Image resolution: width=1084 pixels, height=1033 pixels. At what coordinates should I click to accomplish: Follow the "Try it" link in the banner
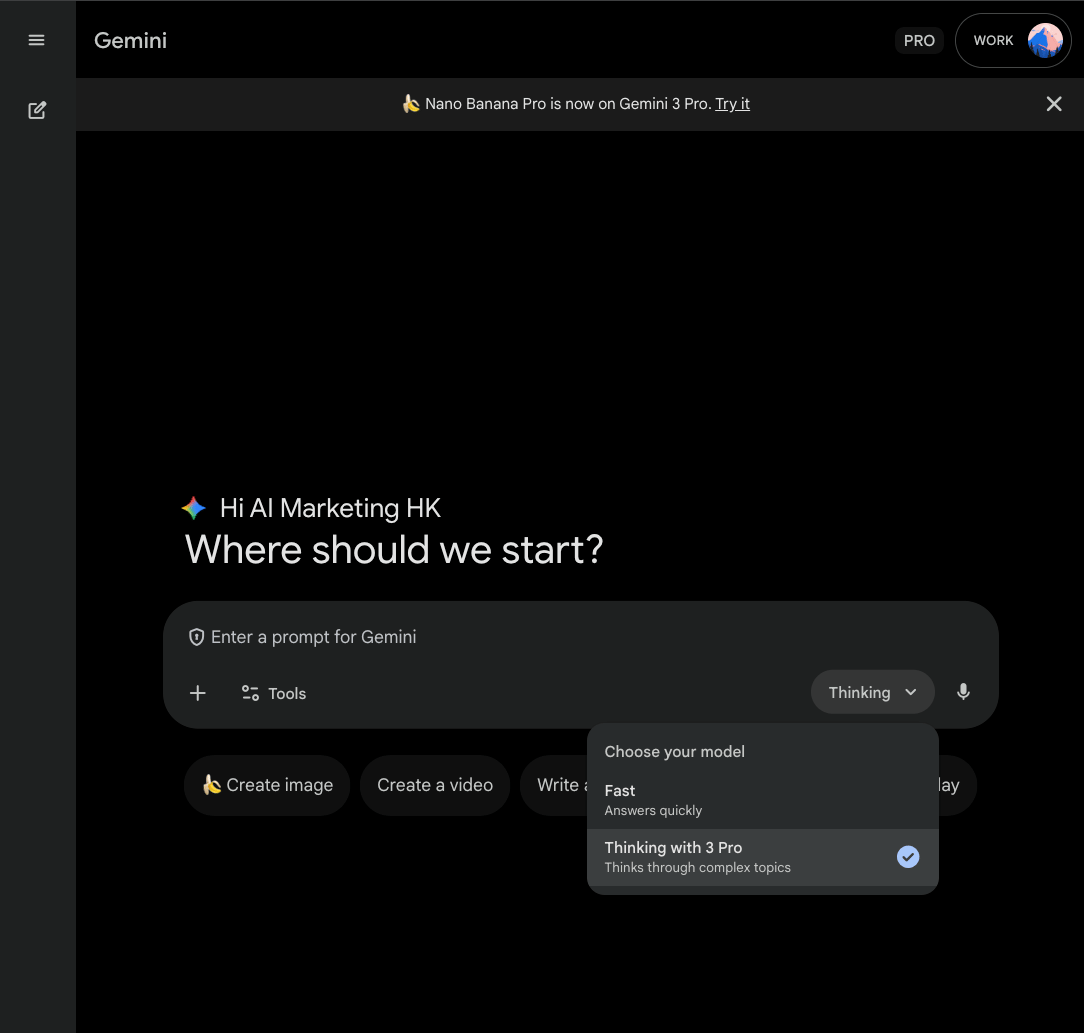click(732, 104)
